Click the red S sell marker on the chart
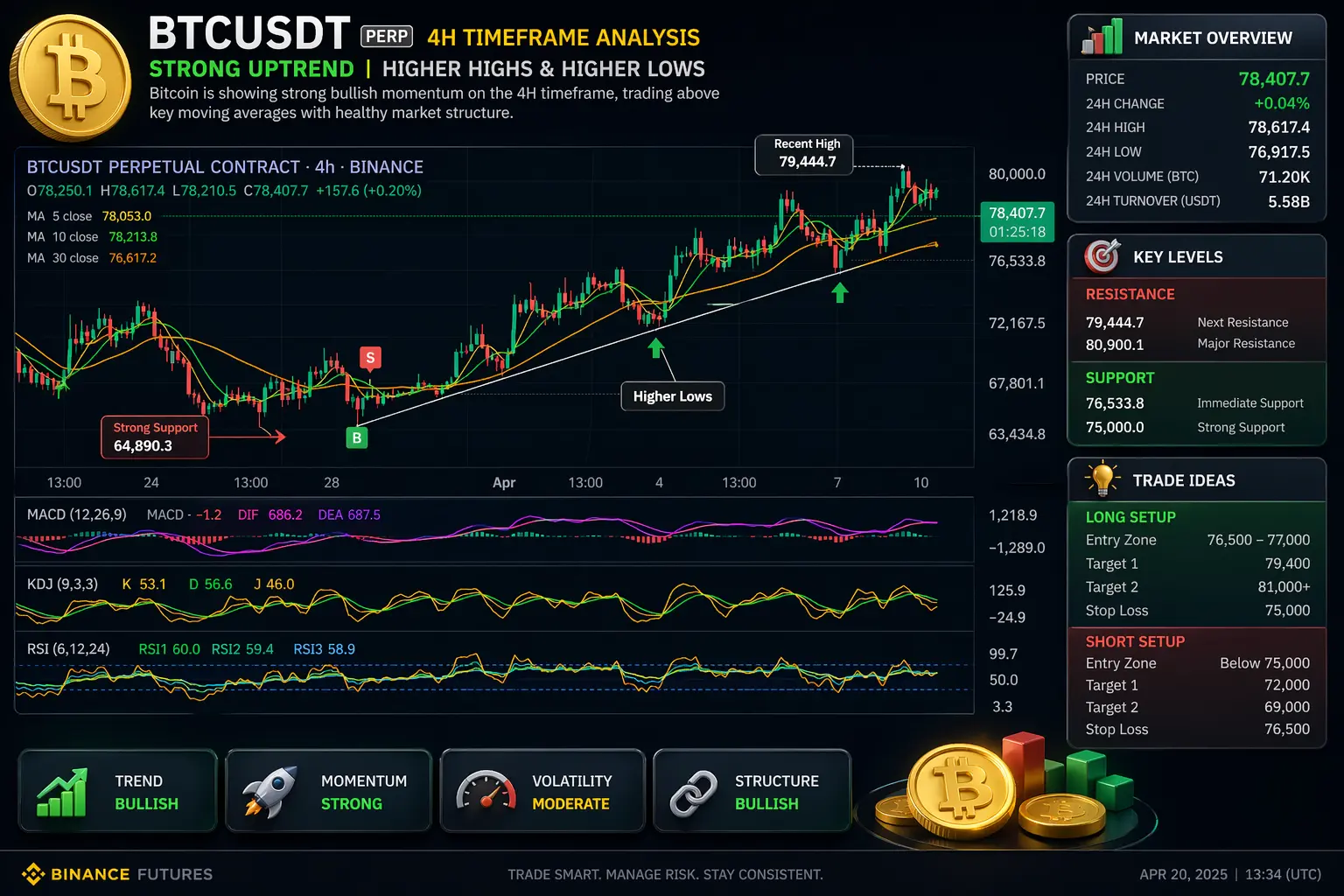 pos(370,357)
